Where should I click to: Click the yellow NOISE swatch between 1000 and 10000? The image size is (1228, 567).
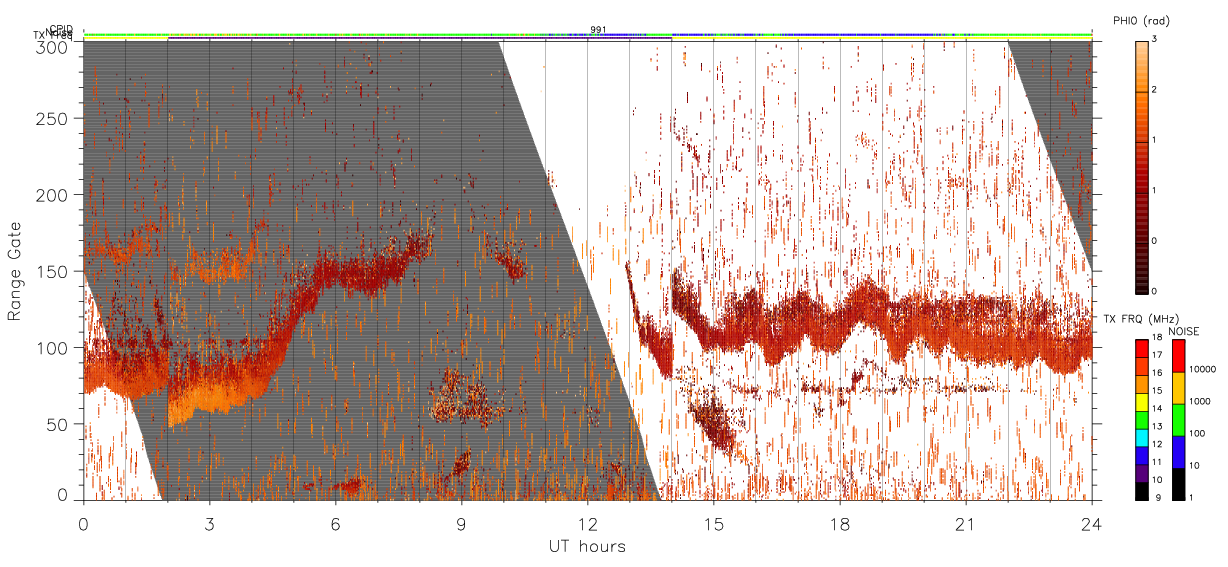click(1179, 388)
